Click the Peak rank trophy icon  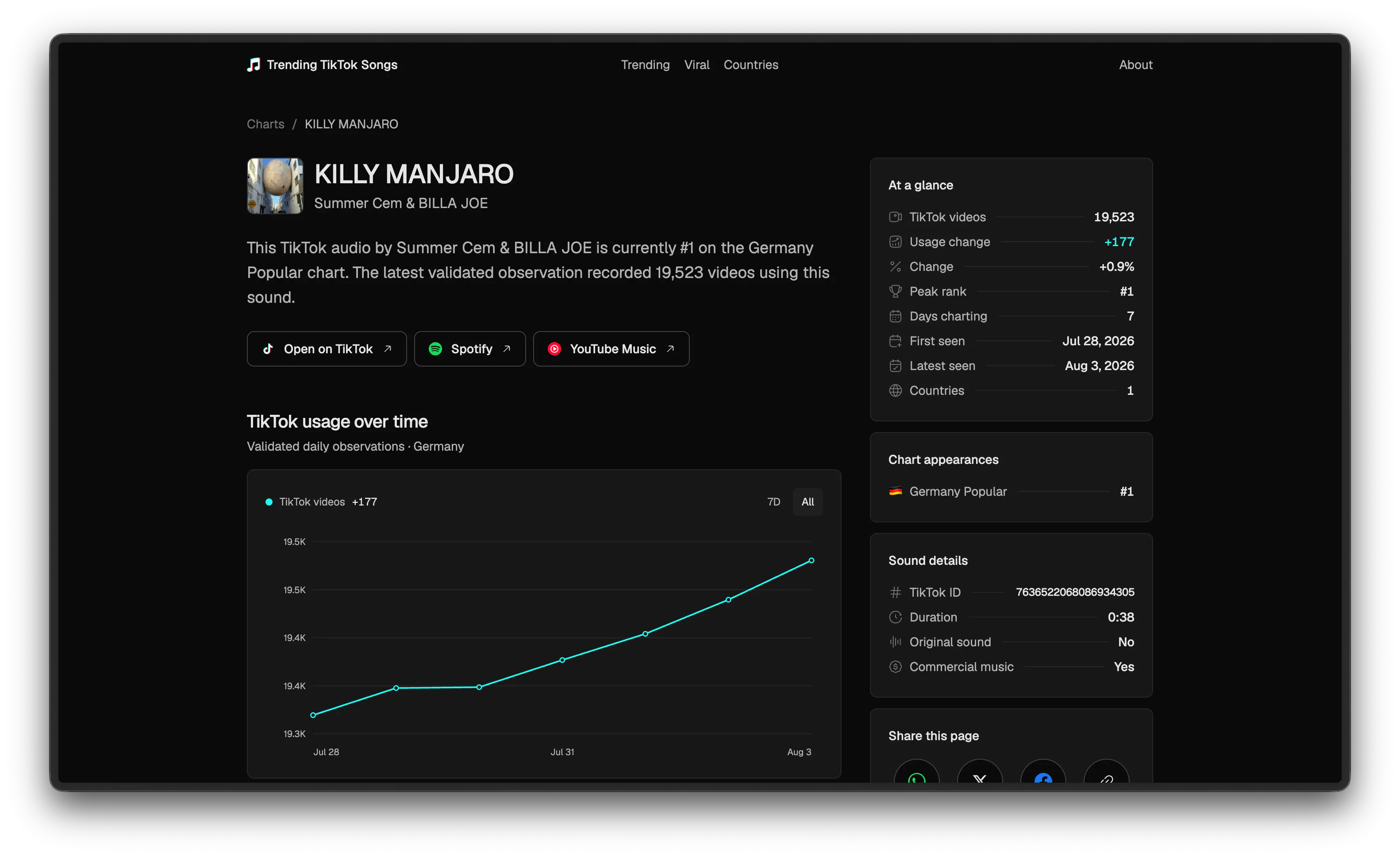click(x=895, y=292)
